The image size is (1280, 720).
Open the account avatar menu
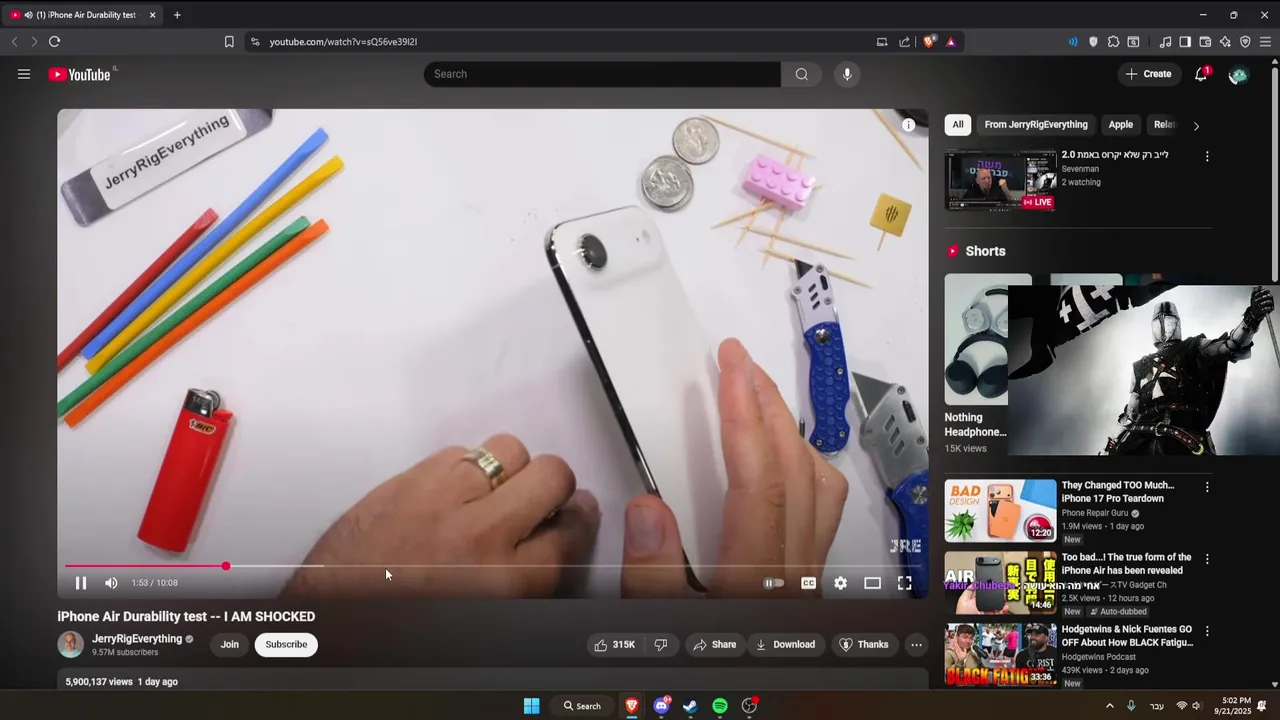(1238, 74)
